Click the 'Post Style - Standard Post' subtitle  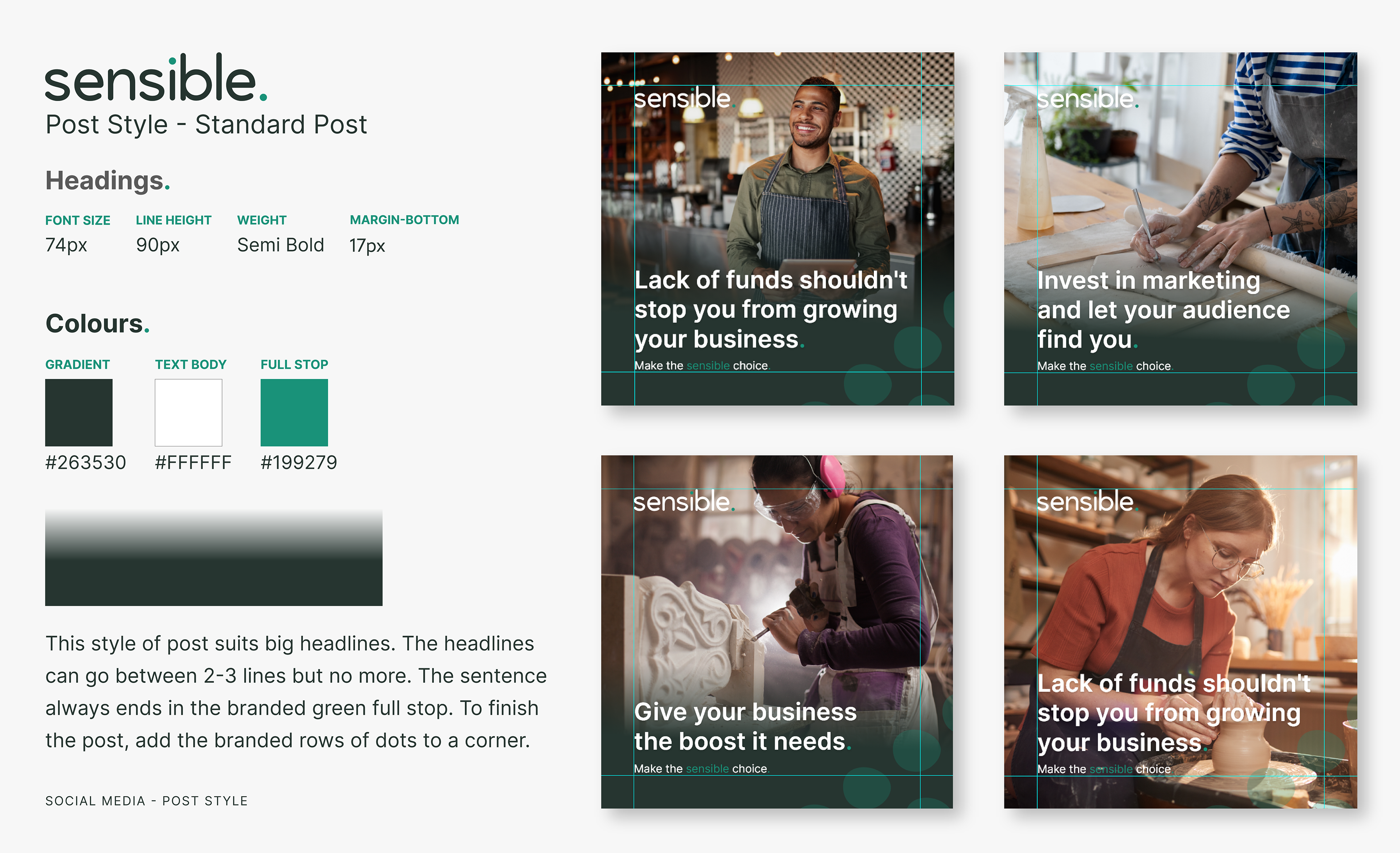206,125
